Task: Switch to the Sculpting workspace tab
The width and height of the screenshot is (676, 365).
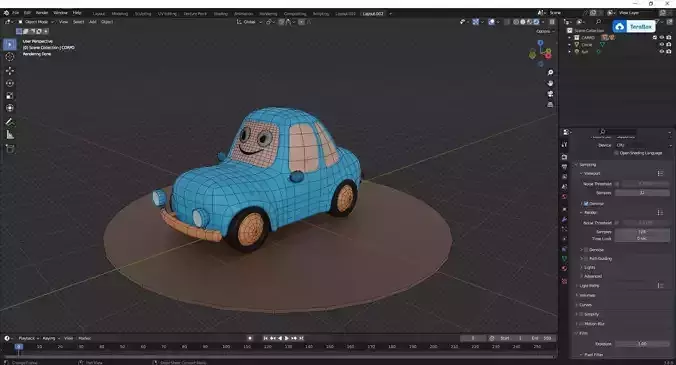Action: [x=143, y=14]
